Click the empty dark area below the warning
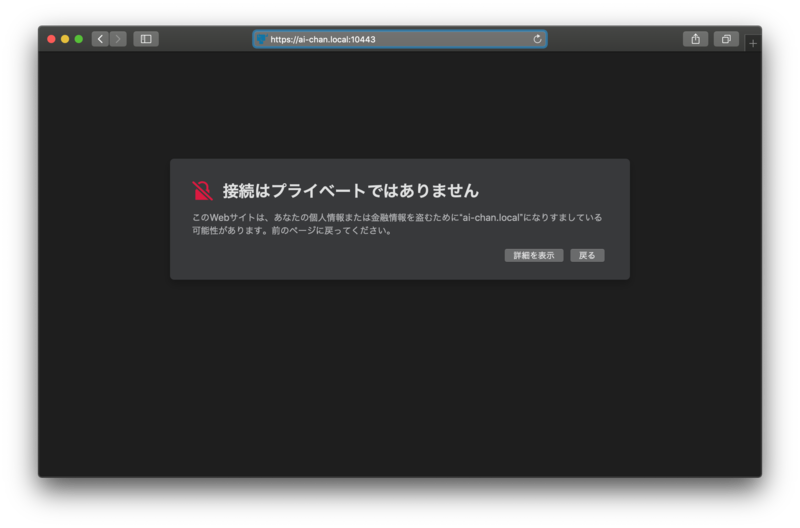This screenshot has width=800, height=528. pyautogui.click(x=400, y=380)
